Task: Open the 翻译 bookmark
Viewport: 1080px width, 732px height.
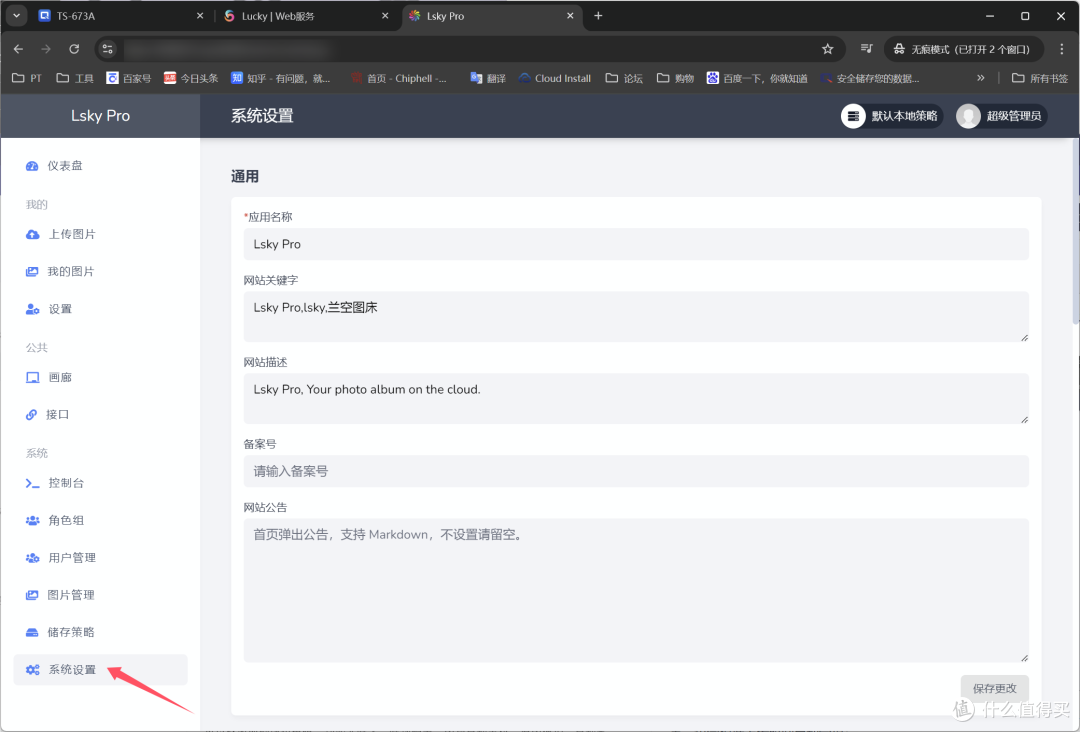Action: coord(488,78)
